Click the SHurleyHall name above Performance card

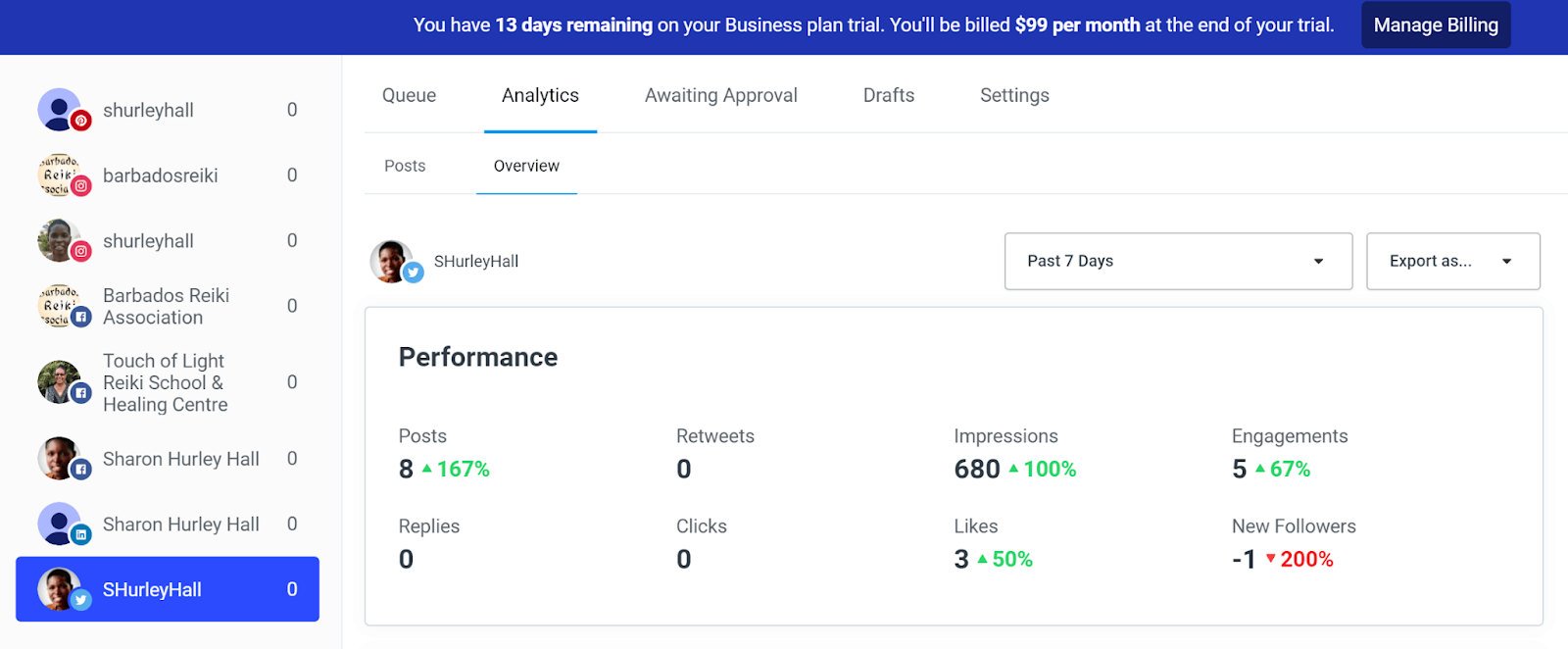[476, 261]
